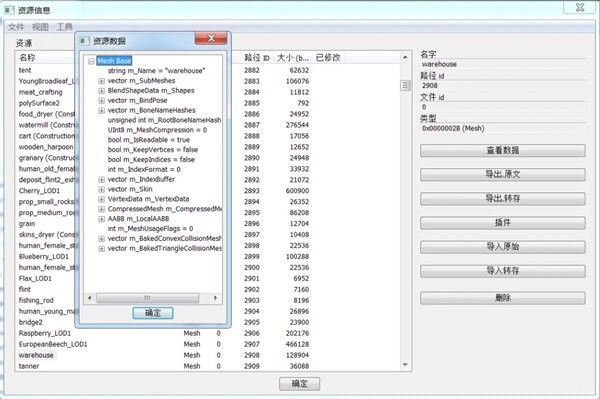
Task: Click the 查看数据 button
Action: tap(502, 150)
